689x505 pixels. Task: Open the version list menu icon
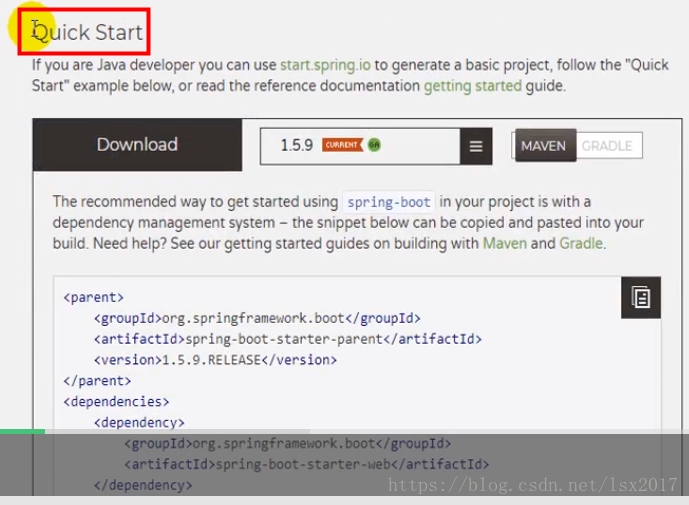pos(476,146)
